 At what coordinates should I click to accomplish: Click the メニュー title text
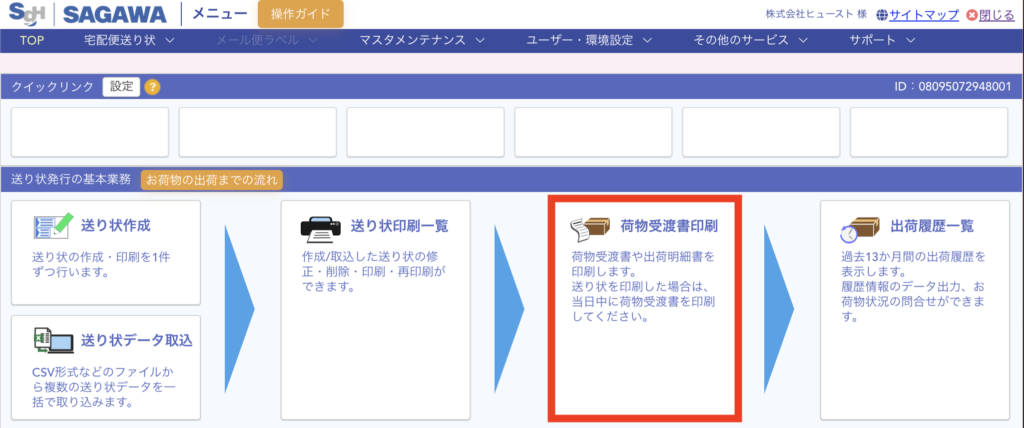[219, 14]
